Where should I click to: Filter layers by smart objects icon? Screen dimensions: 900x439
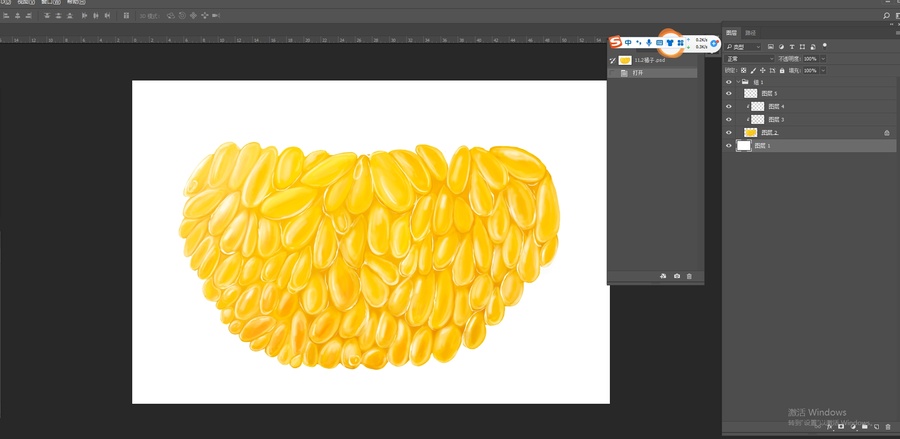813,47
